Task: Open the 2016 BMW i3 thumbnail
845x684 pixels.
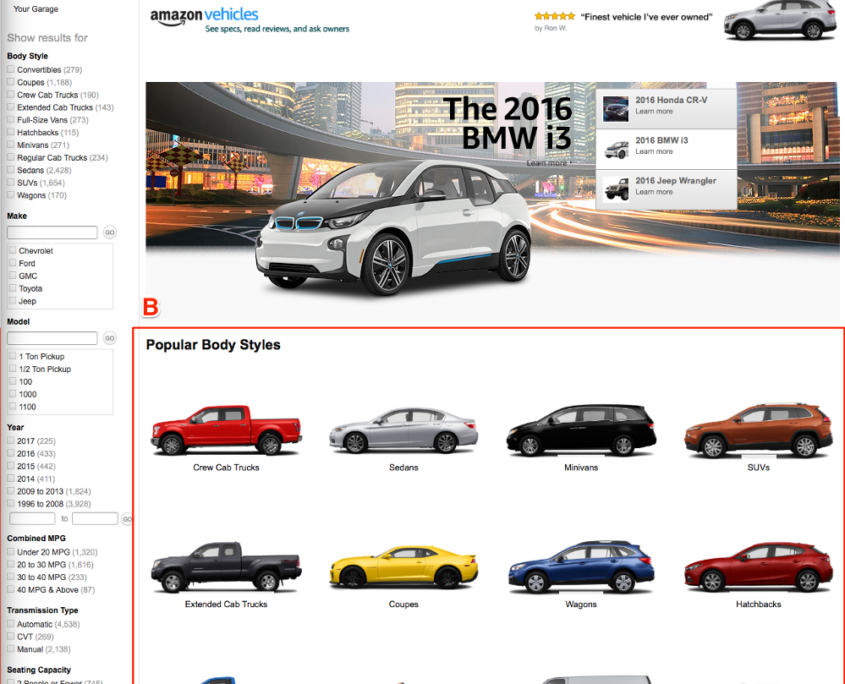Action: pos(615,149)
